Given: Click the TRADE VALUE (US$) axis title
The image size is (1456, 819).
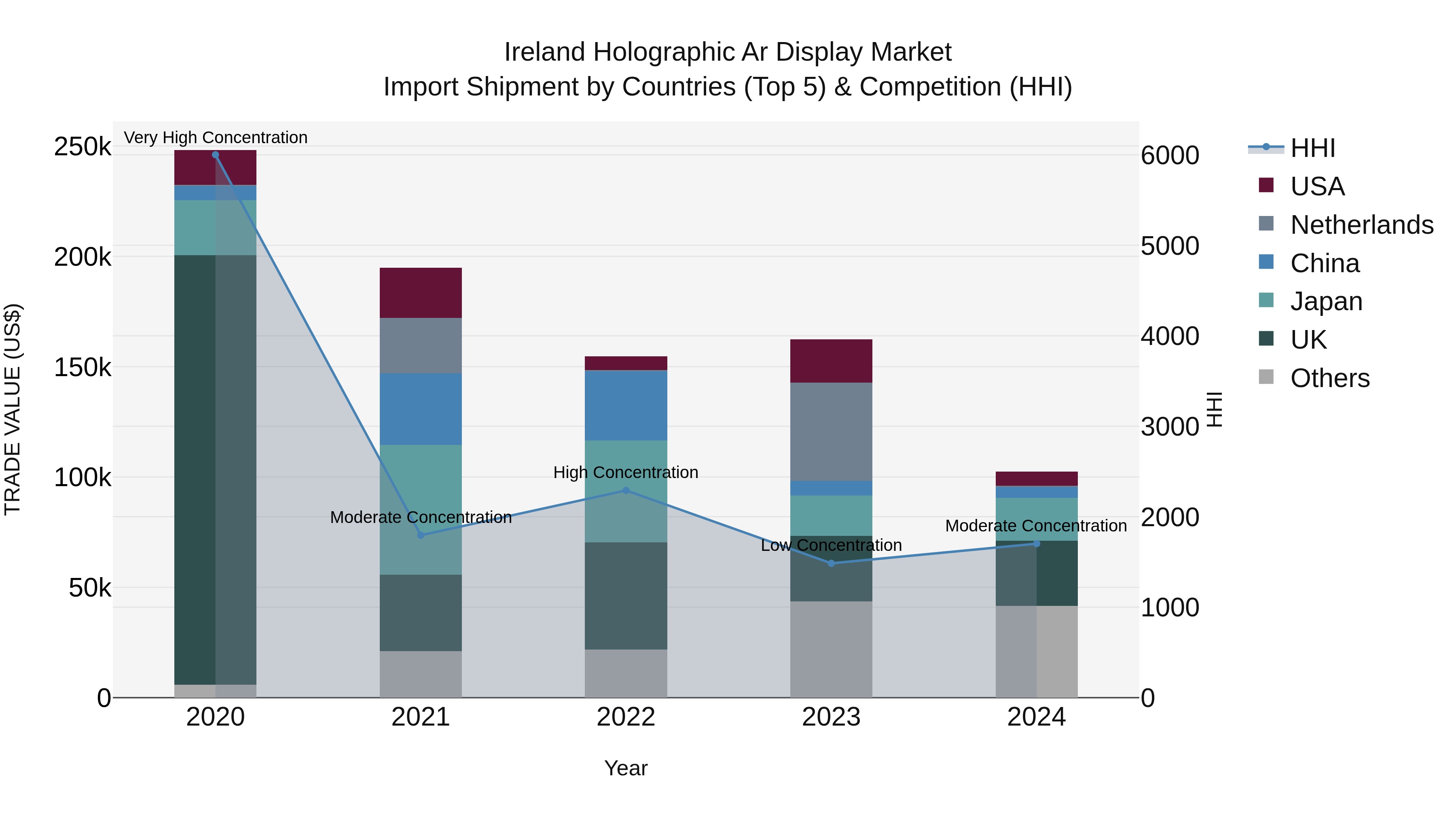Looking at the screenshot, I should click(13, 409).
